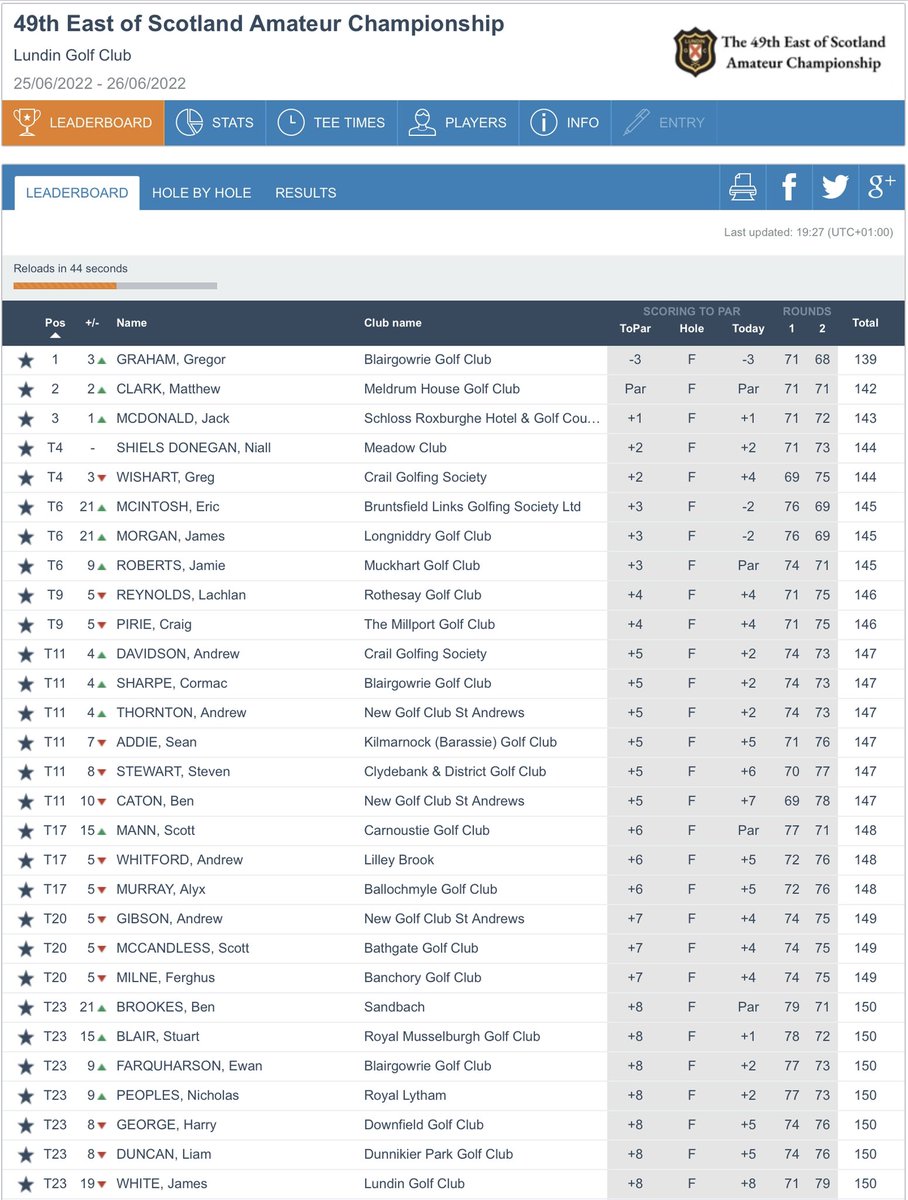Open CLARK, Matthew player details
908x1200 pixels.
pyautogui.click(x=168, y=389)
